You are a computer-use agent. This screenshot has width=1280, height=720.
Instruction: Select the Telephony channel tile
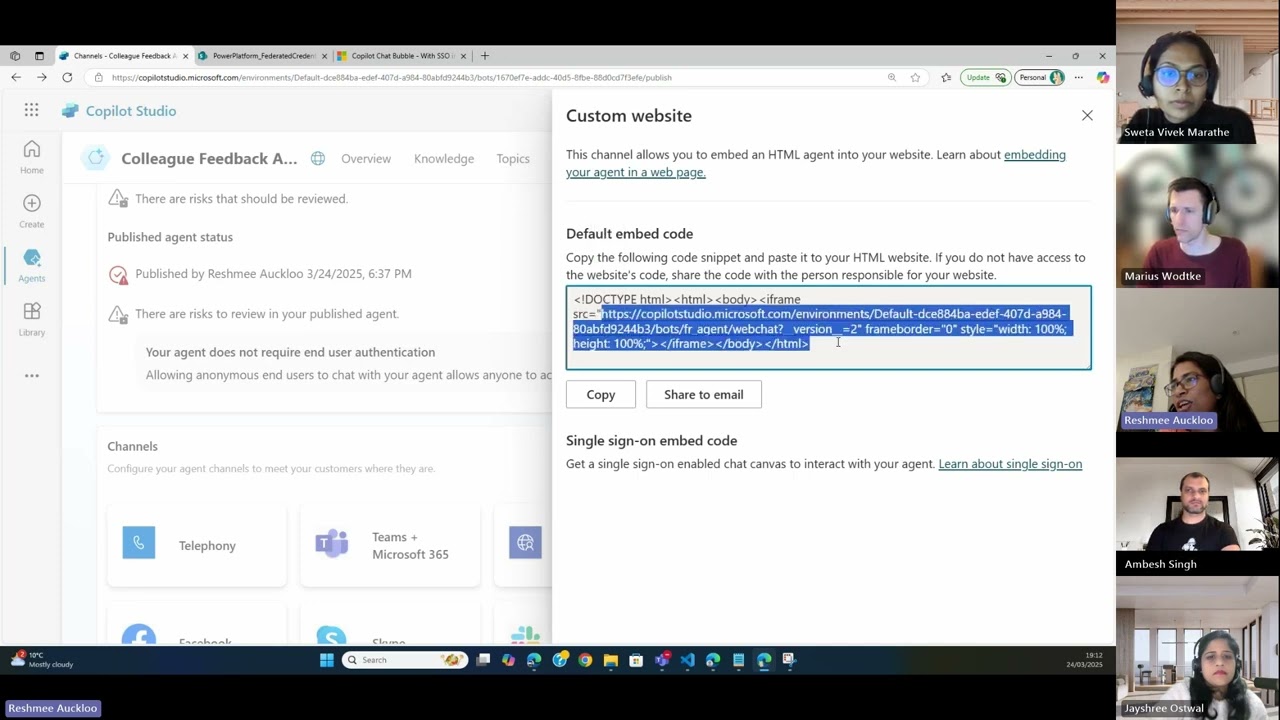coord(197,545)
